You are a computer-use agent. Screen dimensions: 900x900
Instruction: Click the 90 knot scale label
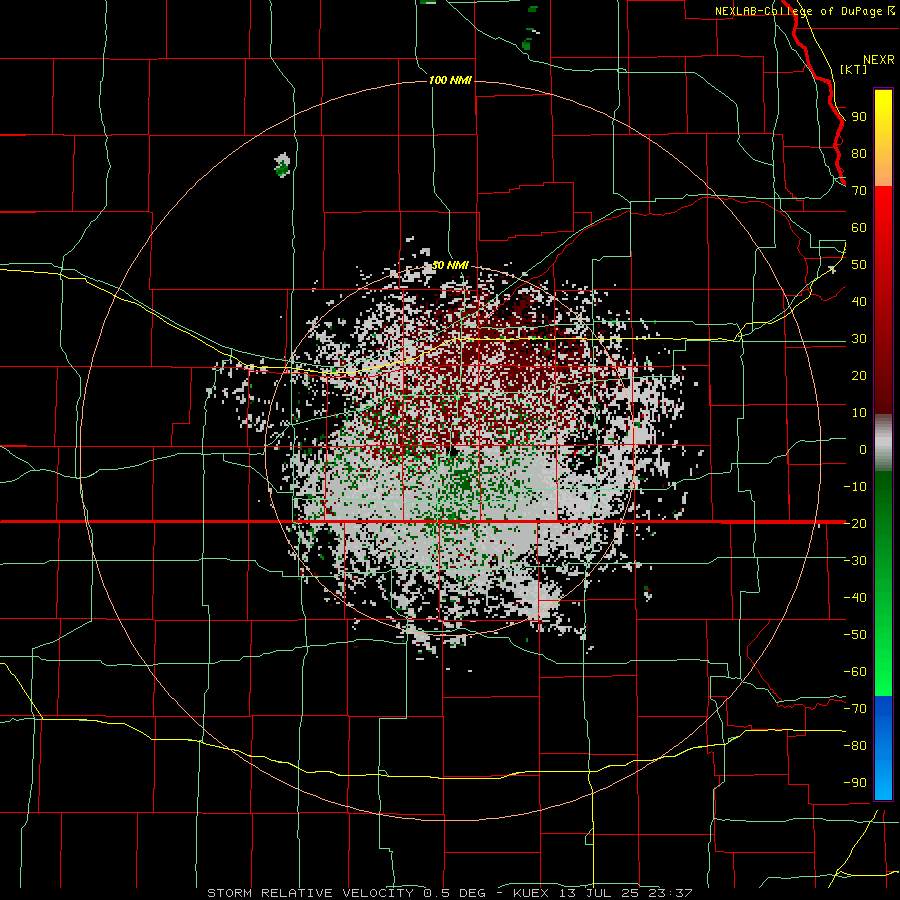pos(859,117)
